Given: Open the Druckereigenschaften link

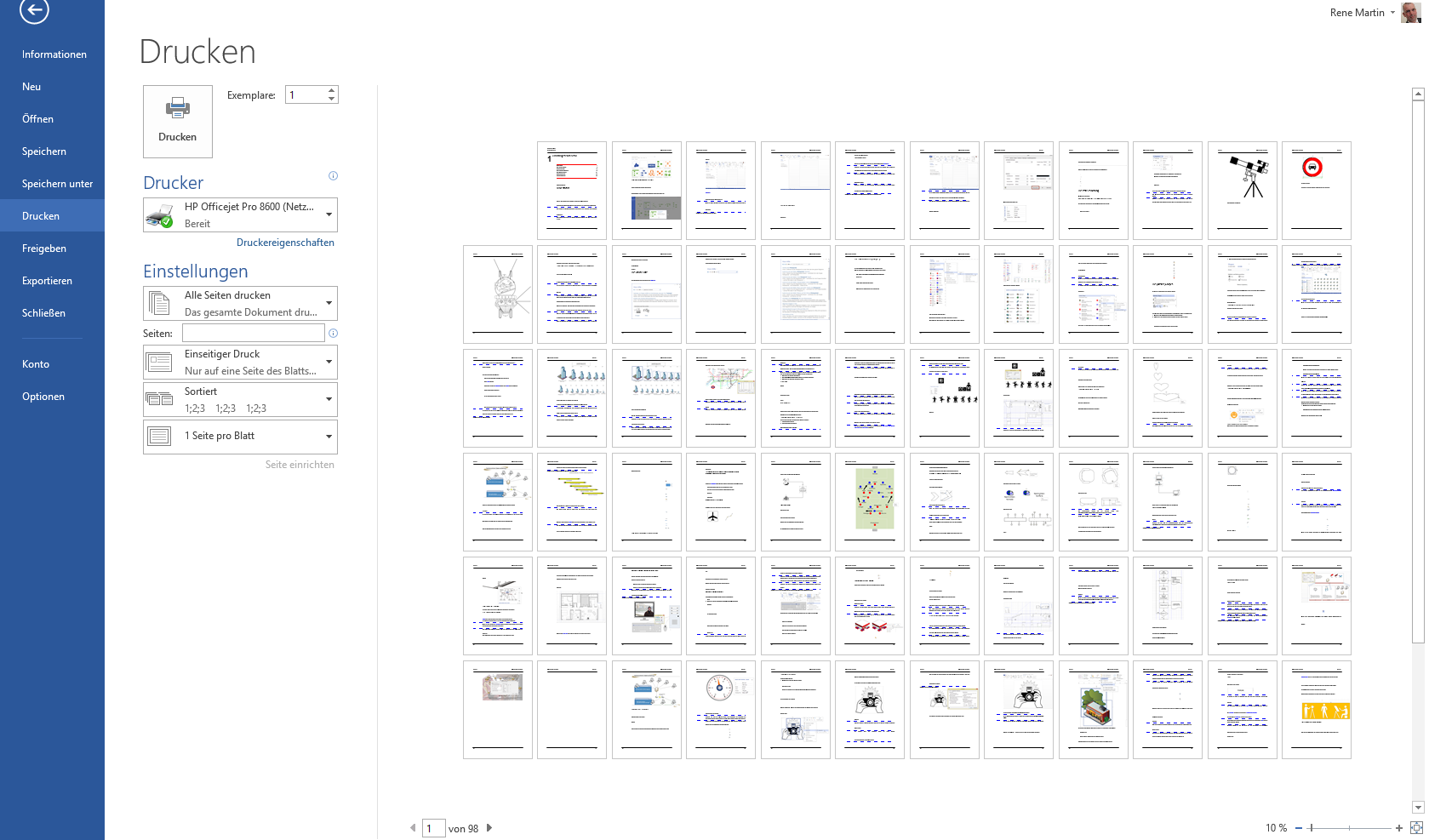Looking at the screenshot, I should 285,243.
